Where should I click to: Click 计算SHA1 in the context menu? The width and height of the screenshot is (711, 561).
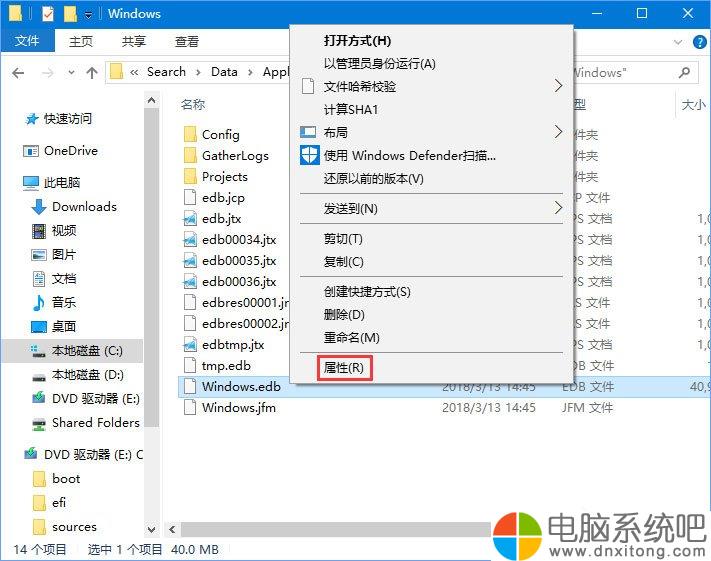[x=351, y=109]
